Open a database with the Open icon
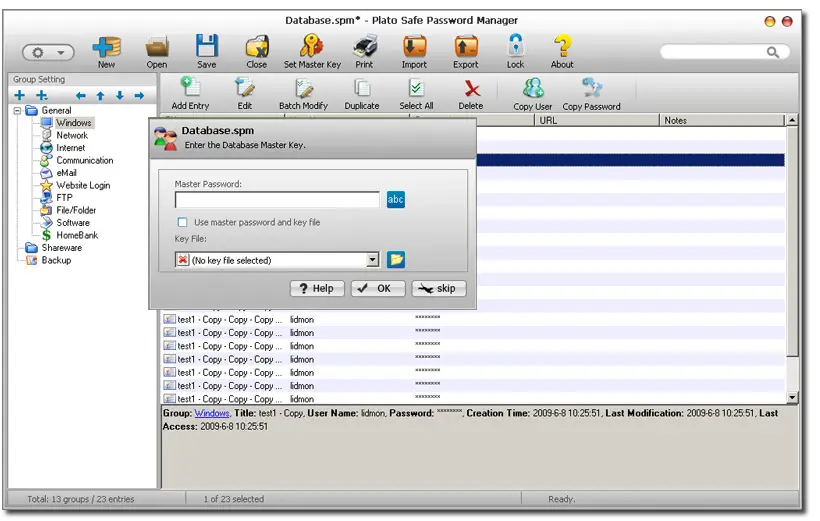Image resolution: width=820 pixels, height=521 pixels. coord(157,51)
